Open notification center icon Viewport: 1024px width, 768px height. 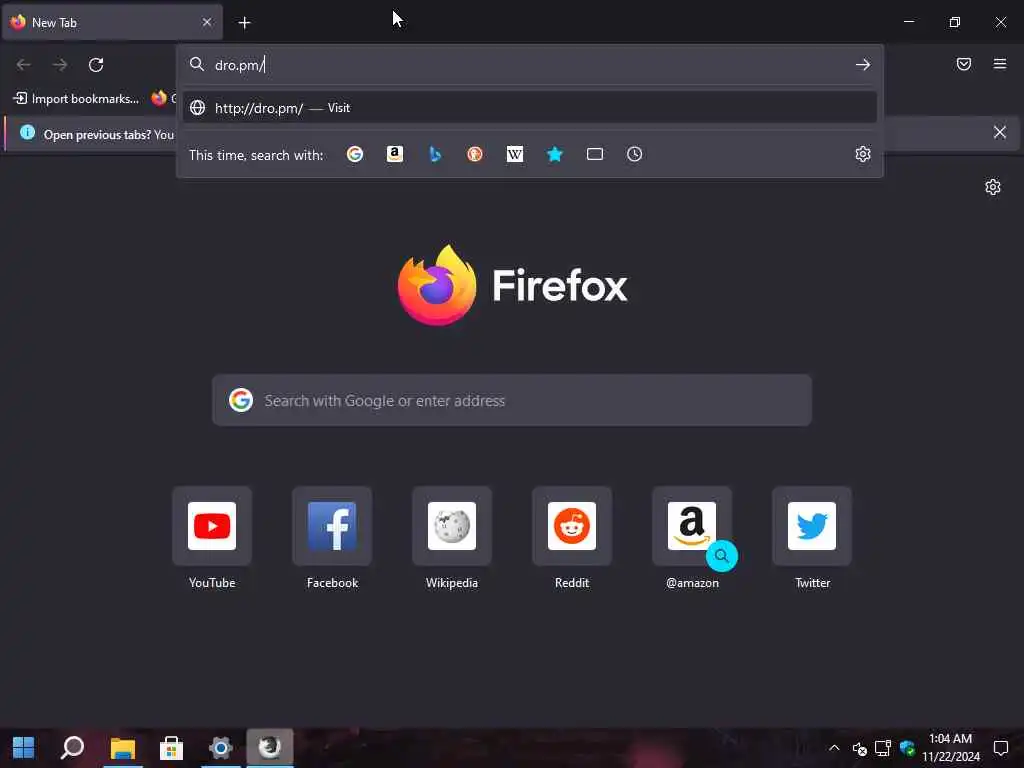click(x=1000, y=748)
